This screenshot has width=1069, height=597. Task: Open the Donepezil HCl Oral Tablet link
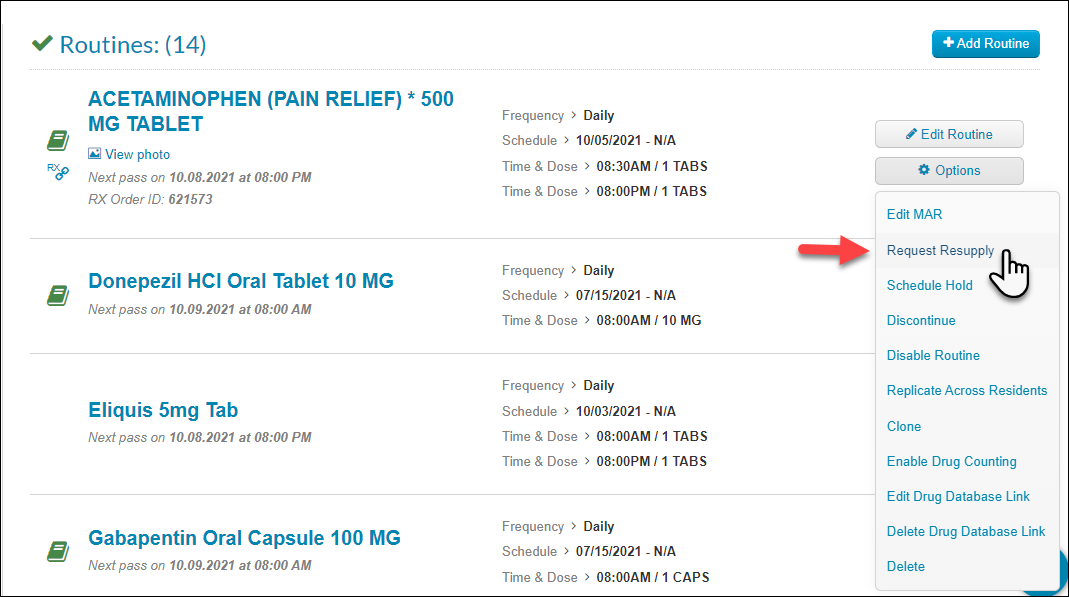point(241,281)
